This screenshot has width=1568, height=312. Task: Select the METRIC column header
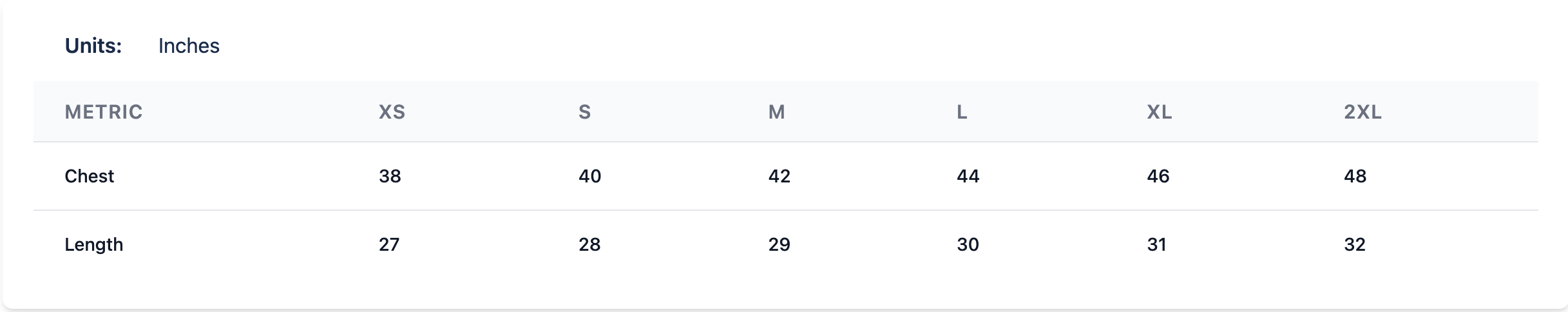(104, 112)
